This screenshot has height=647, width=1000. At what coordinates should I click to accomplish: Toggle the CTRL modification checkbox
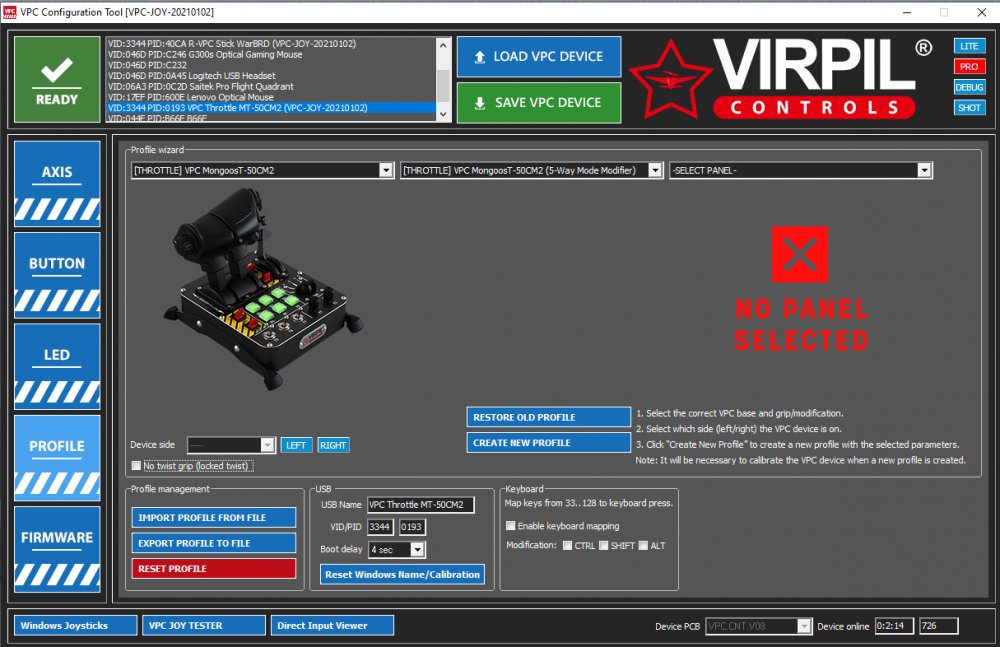[567, 546]
